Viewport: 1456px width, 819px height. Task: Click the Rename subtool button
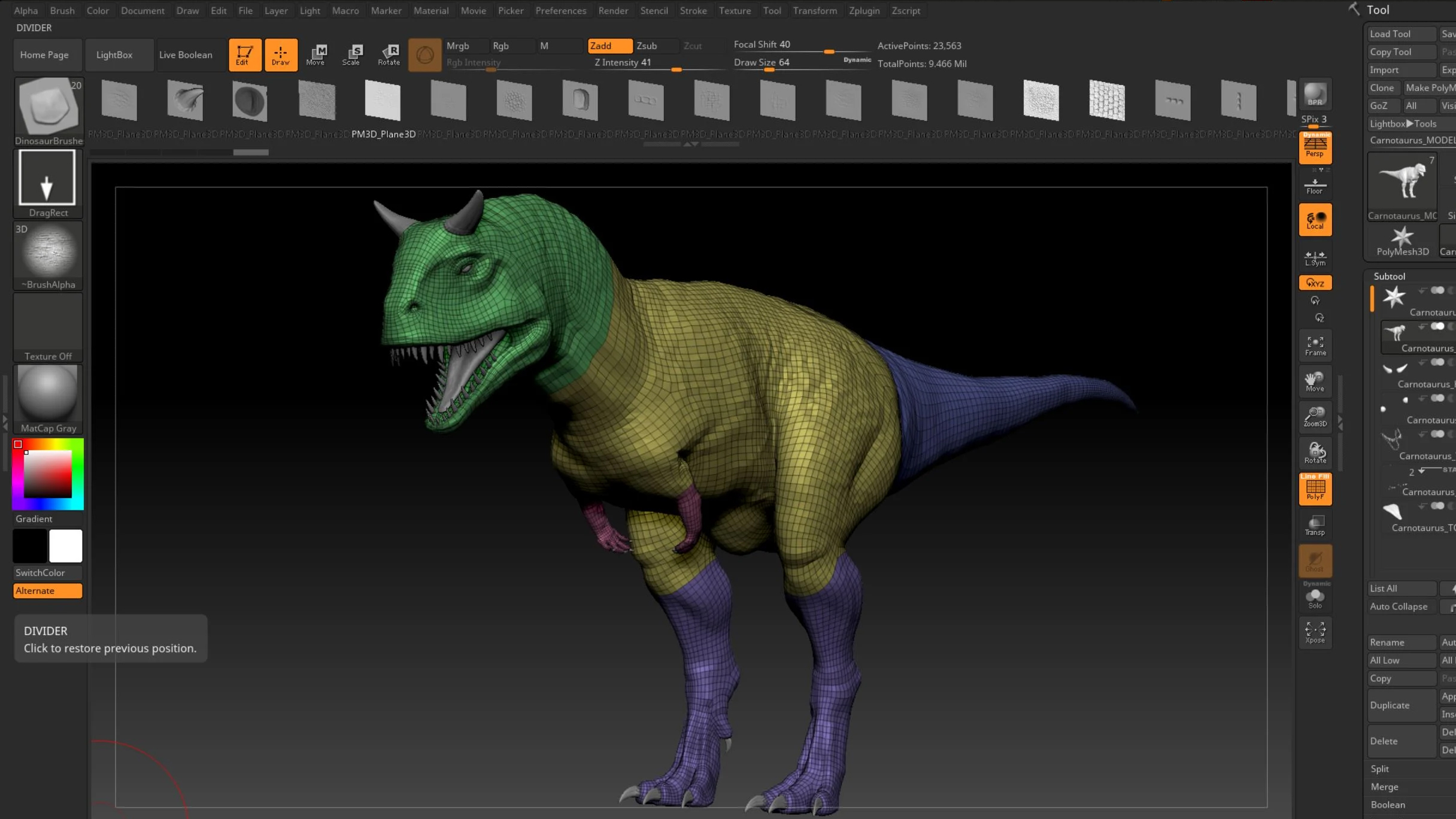(1402, 642)
